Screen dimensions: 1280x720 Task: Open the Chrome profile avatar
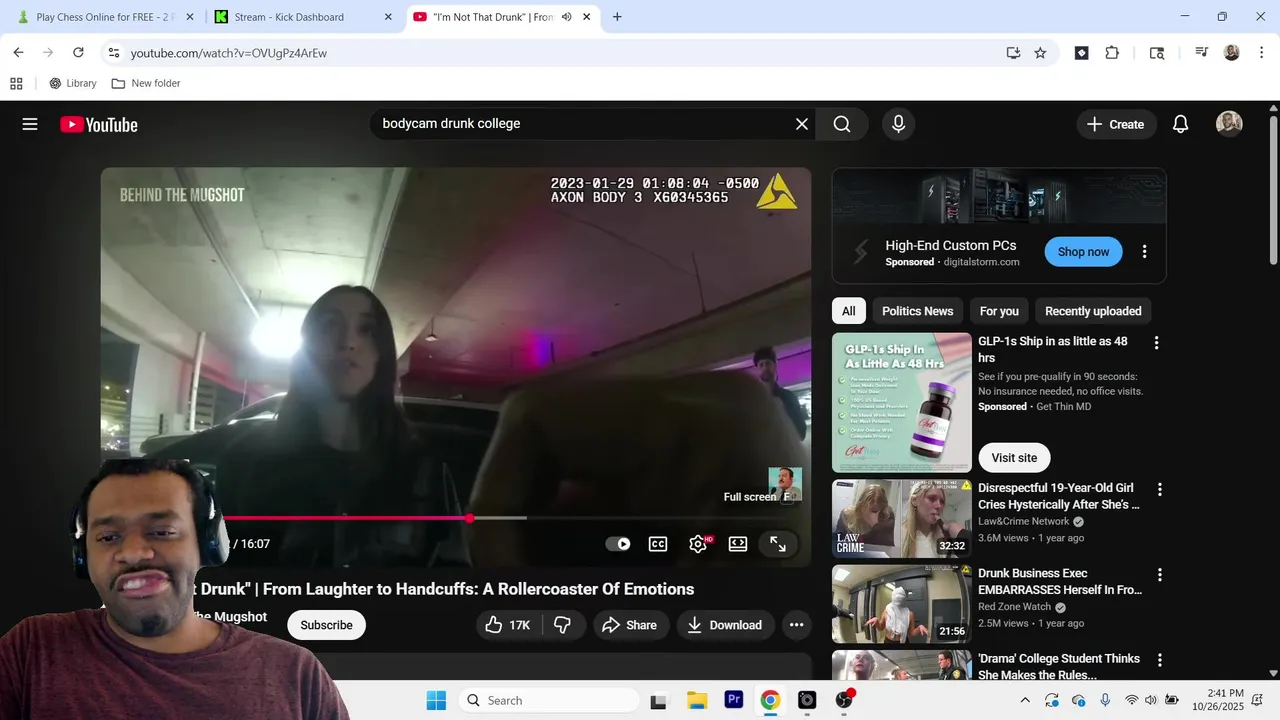coord(1231,53)
